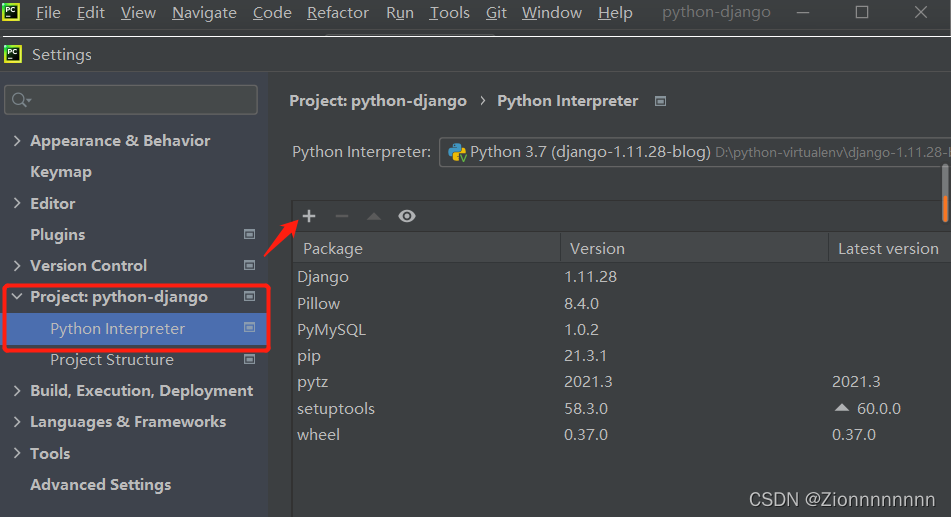Expand Appearance & Behavior section

[x=17, y=141]
